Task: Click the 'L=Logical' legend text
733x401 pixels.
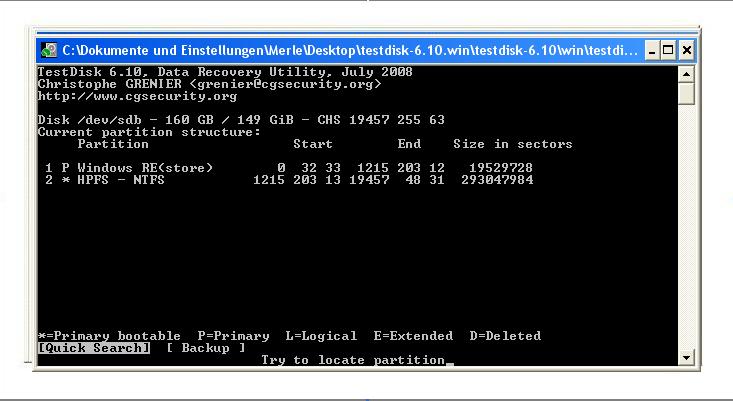Action: [x=321, y=336]
